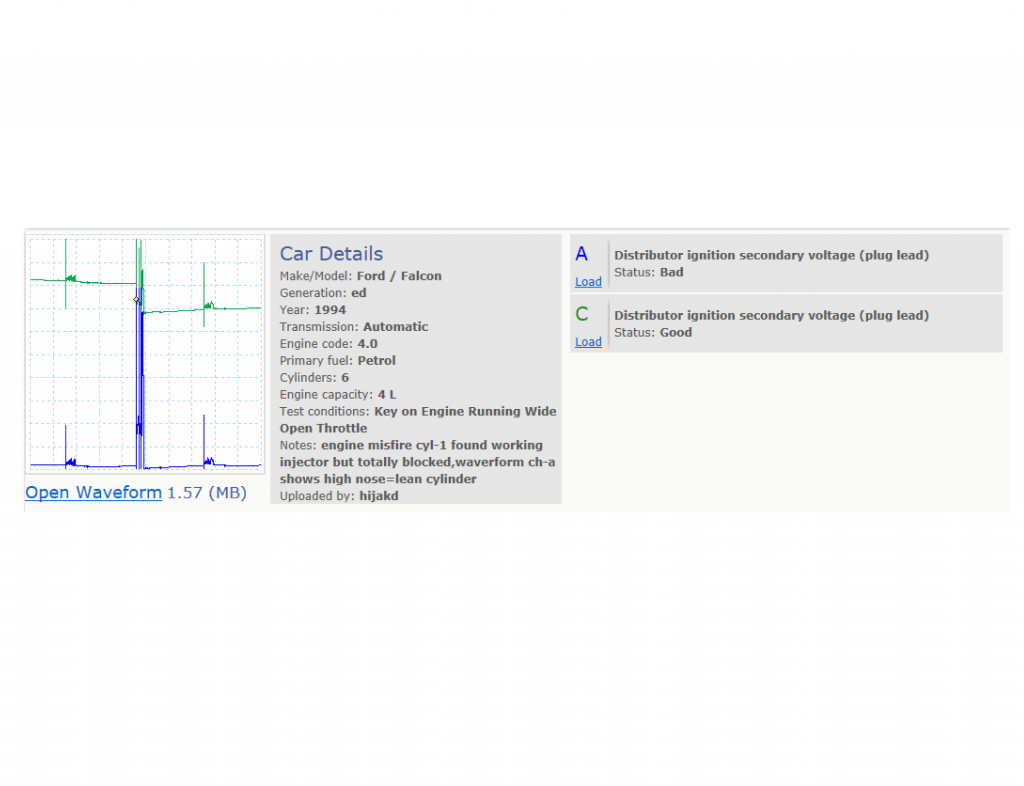Click the Notes engine misfire text

coord(417,462)
